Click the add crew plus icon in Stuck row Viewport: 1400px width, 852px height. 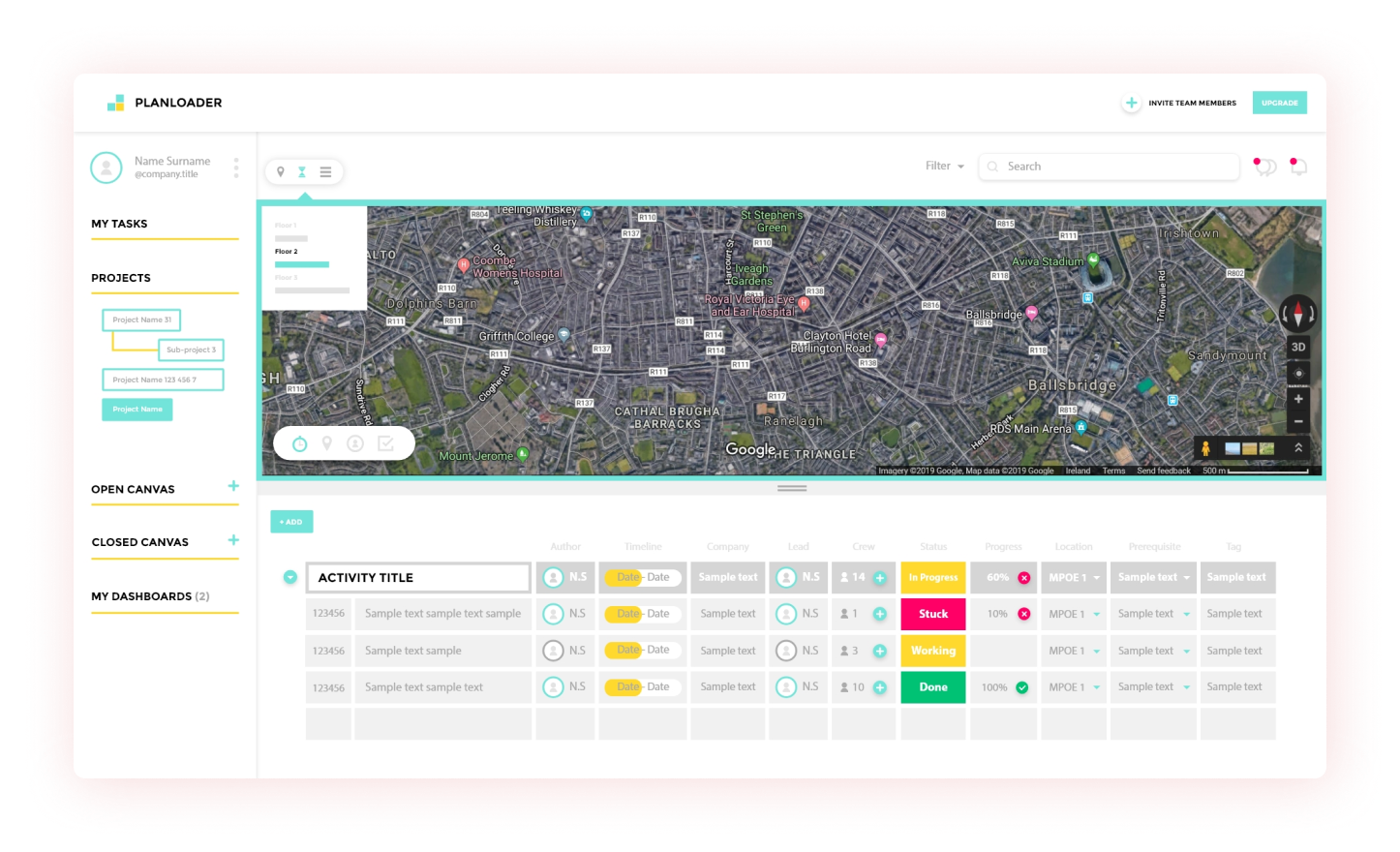tap(880, 614)
